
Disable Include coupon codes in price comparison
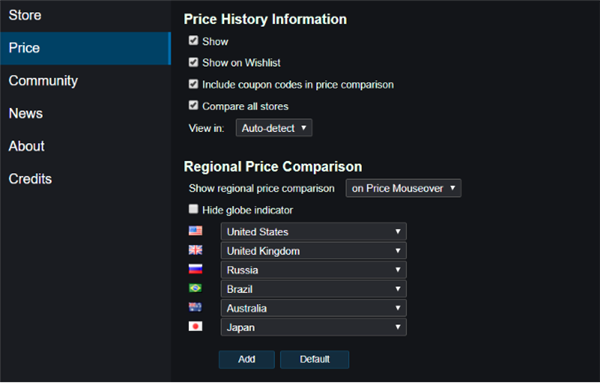[193, 84]
